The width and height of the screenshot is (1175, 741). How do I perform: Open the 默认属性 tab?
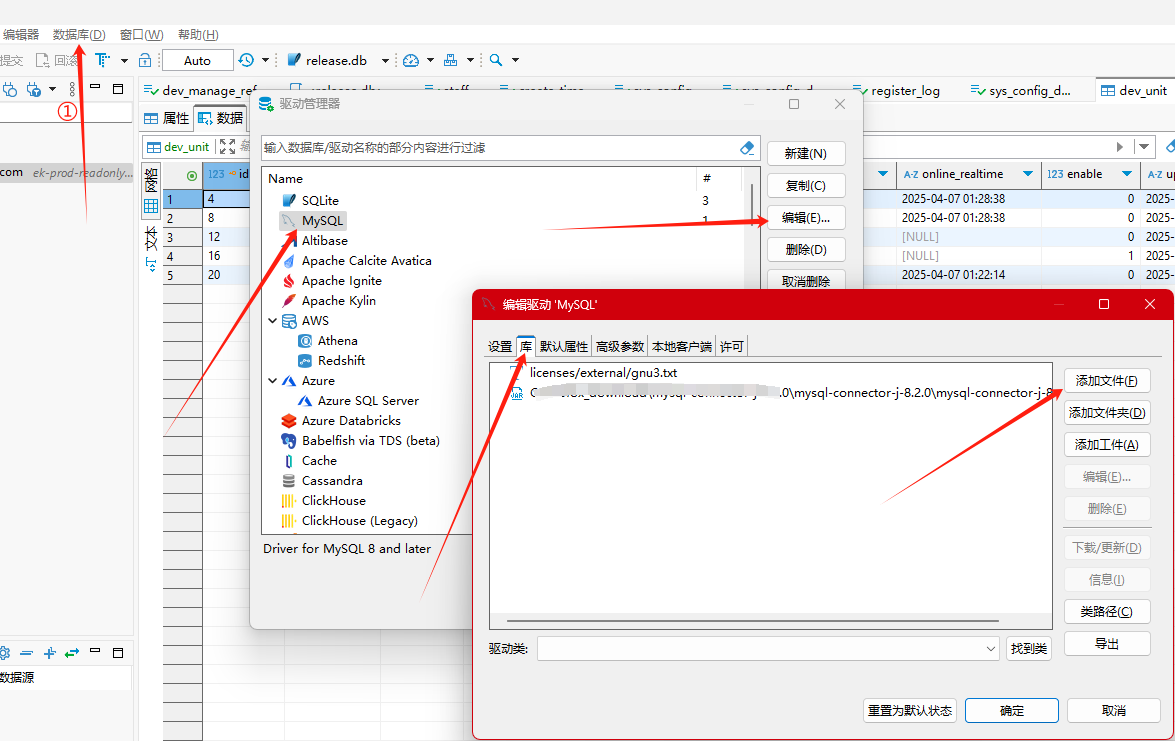pos(564,346)
